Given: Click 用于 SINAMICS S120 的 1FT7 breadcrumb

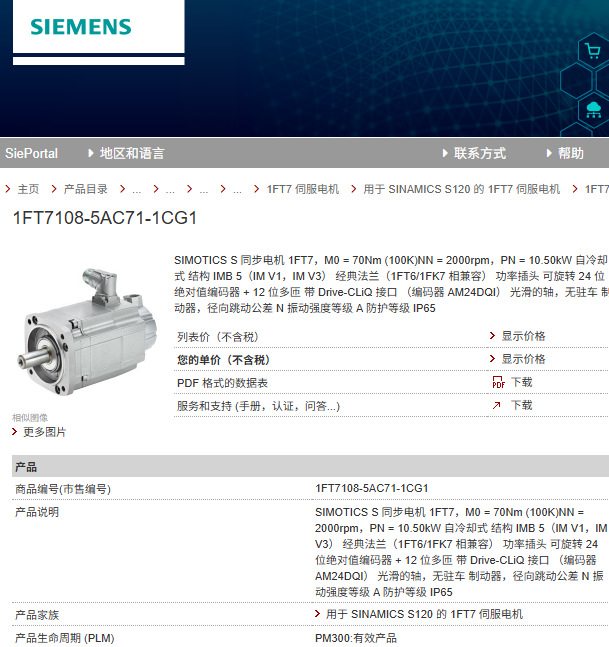Looking at the screenshot, I should (x=461, y=189).
